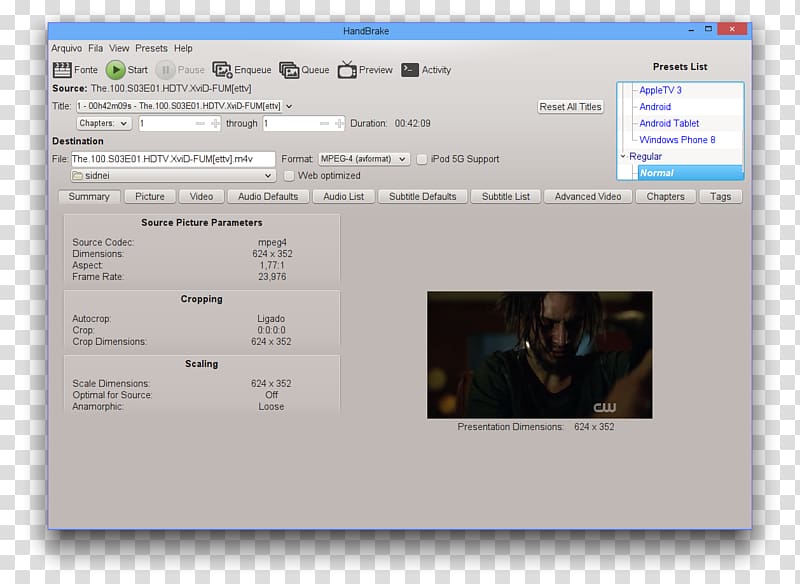
Task: Open the Chapters range type dropdown
Action: (x=104, y=123)
